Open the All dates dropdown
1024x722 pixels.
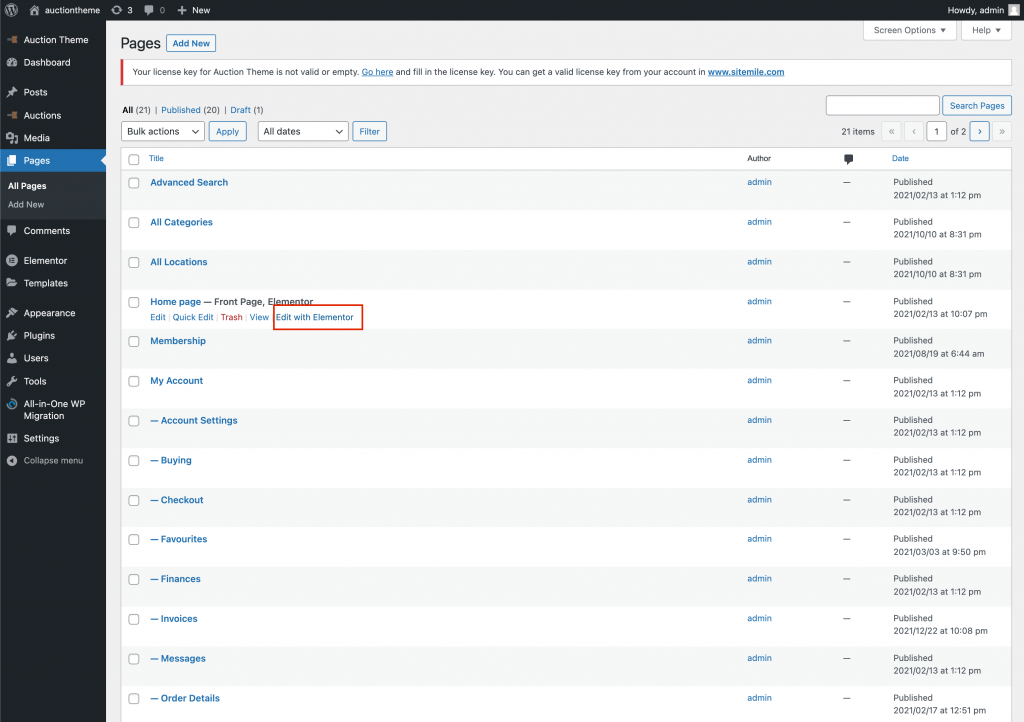point(303,131)
